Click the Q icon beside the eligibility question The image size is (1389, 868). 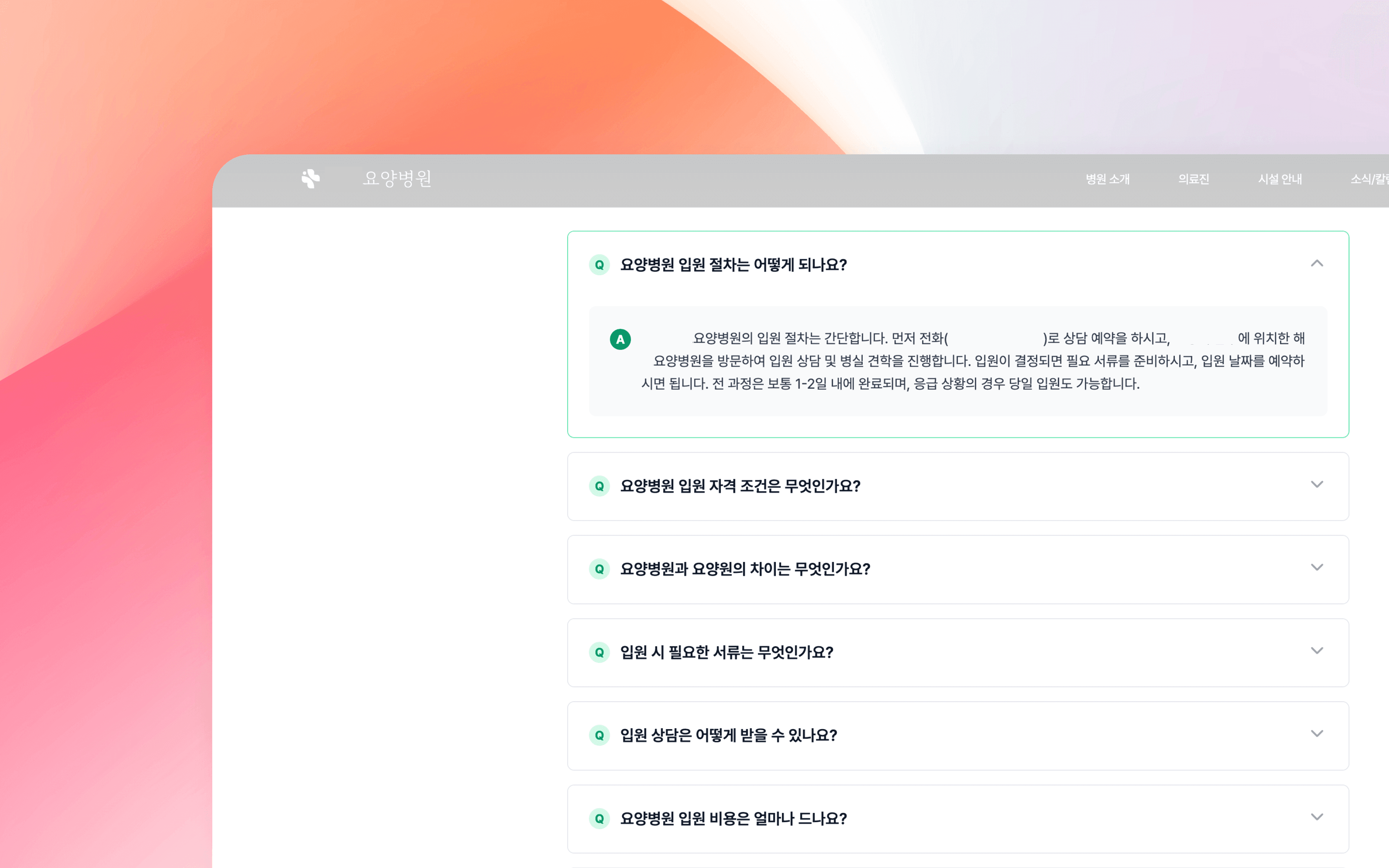[599, 486]
